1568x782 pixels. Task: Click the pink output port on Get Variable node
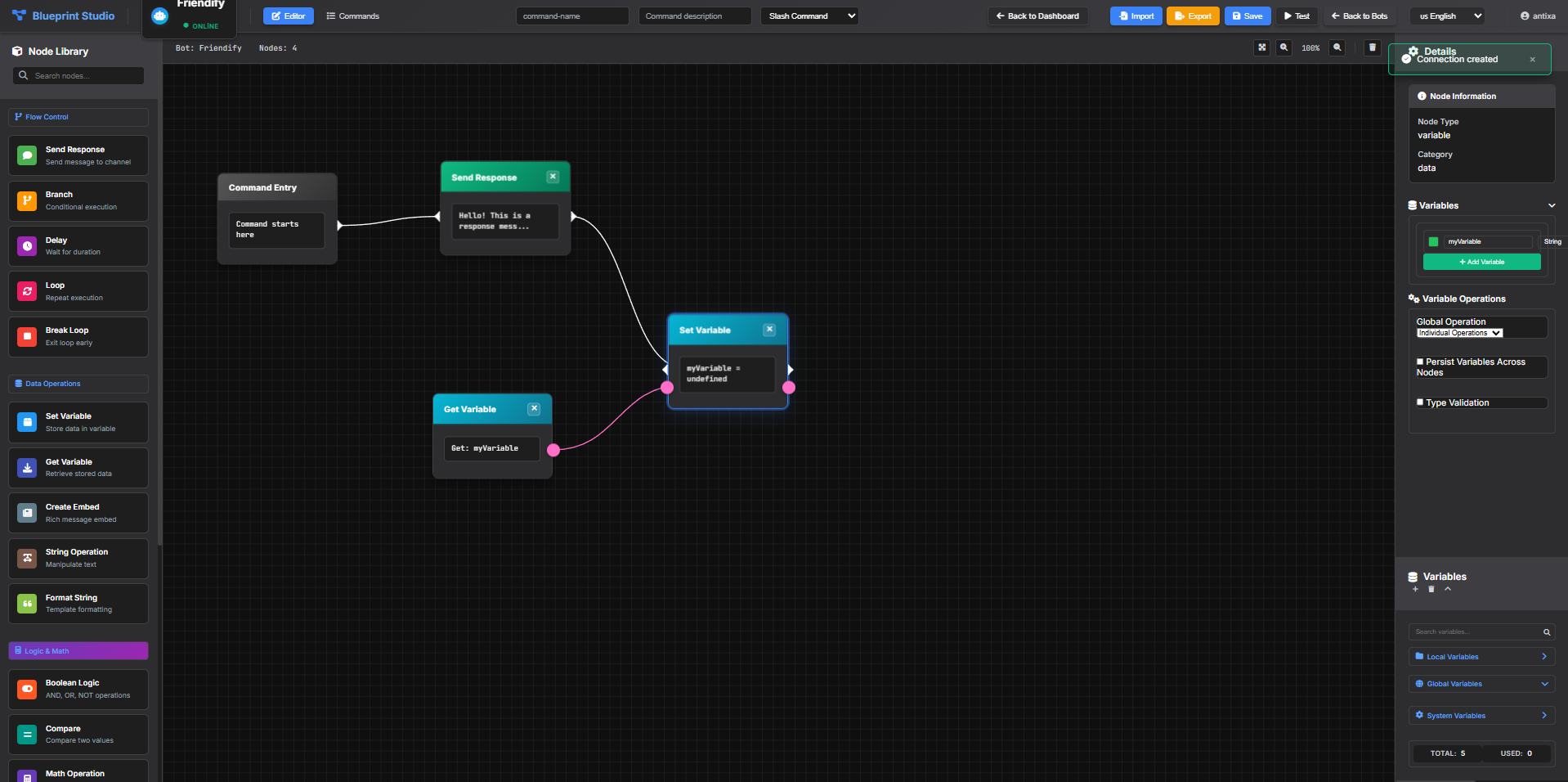[553, 450]
